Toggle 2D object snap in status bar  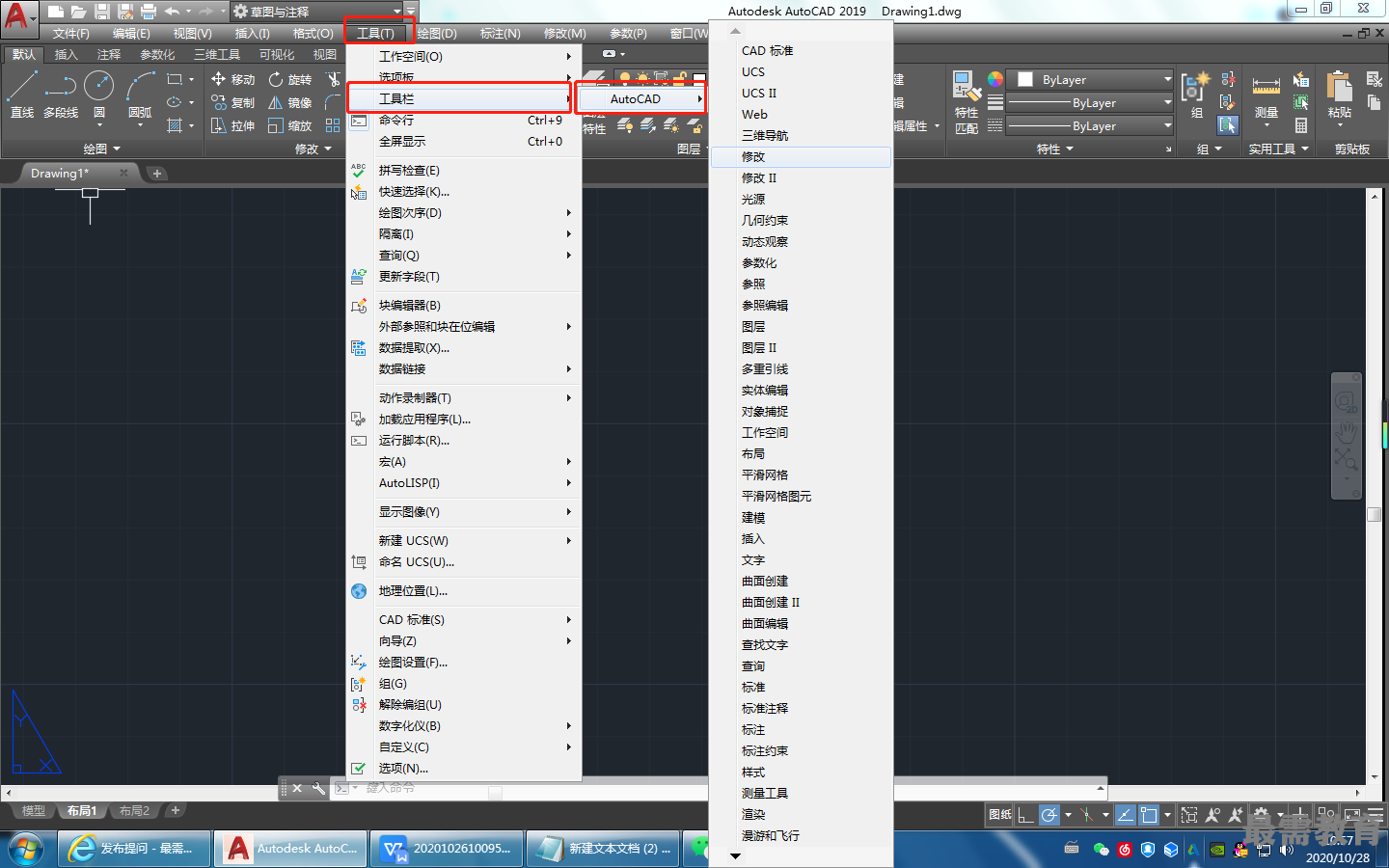tap(1149, 815)
